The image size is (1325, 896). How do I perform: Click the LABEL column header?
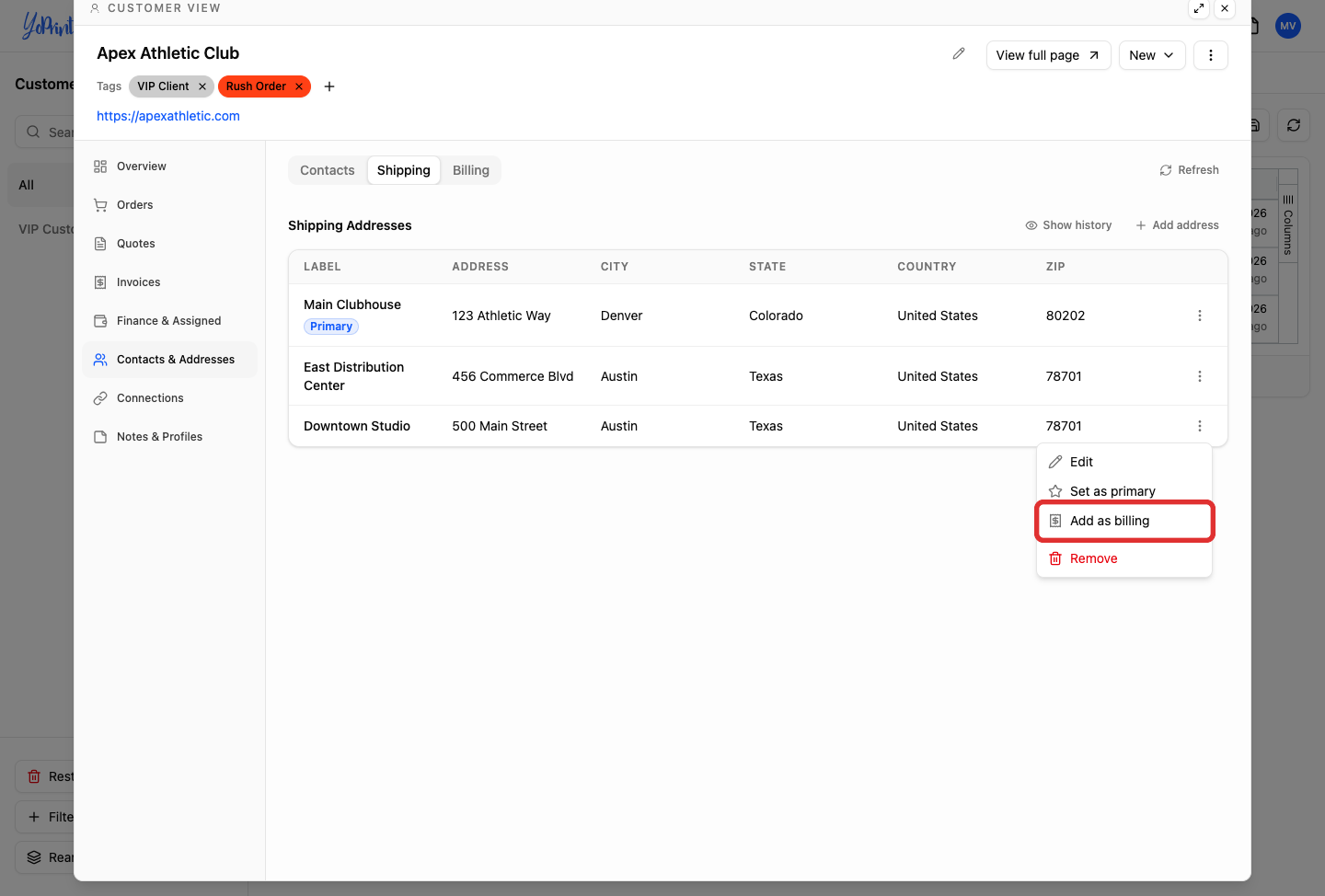[322, 267]
